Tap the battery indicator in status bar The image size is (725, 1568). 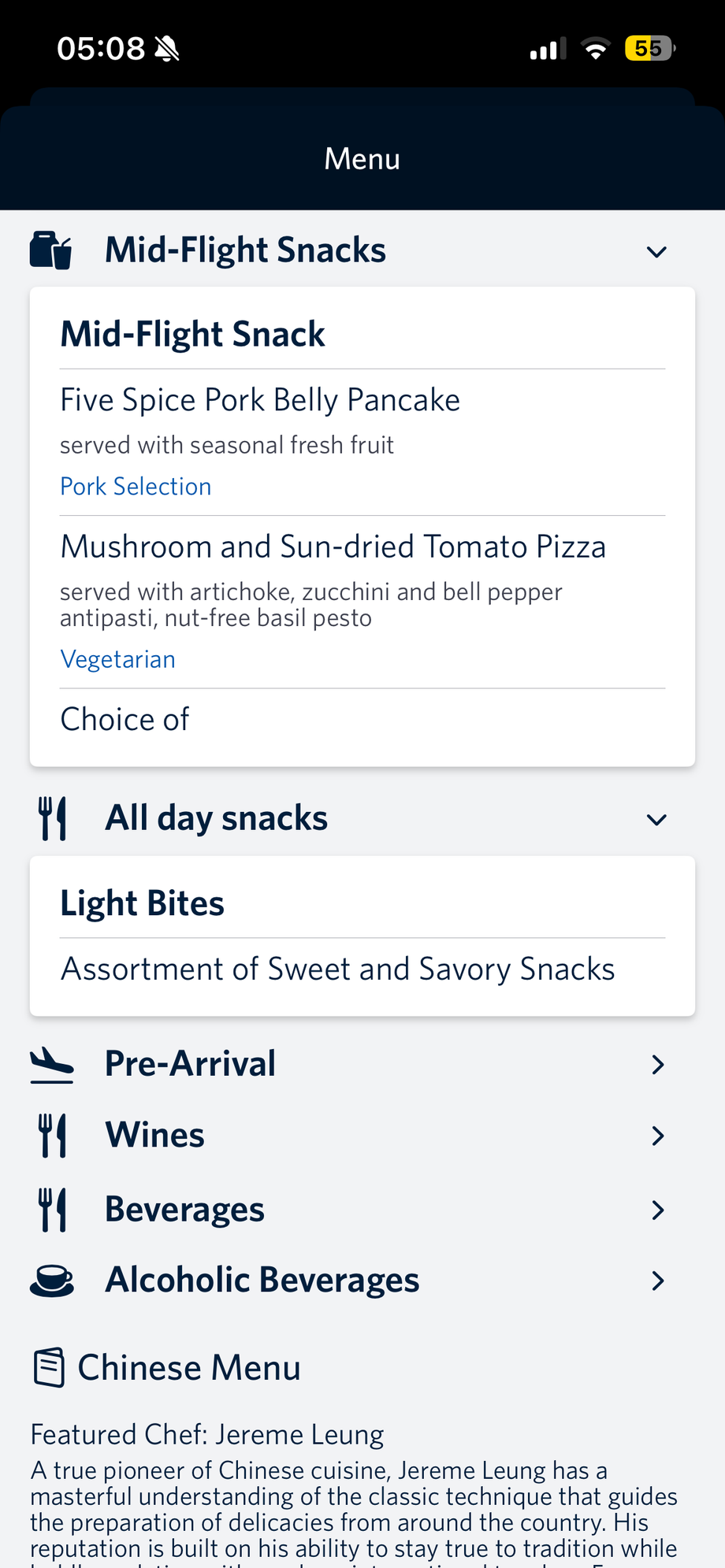coord(649,49)
